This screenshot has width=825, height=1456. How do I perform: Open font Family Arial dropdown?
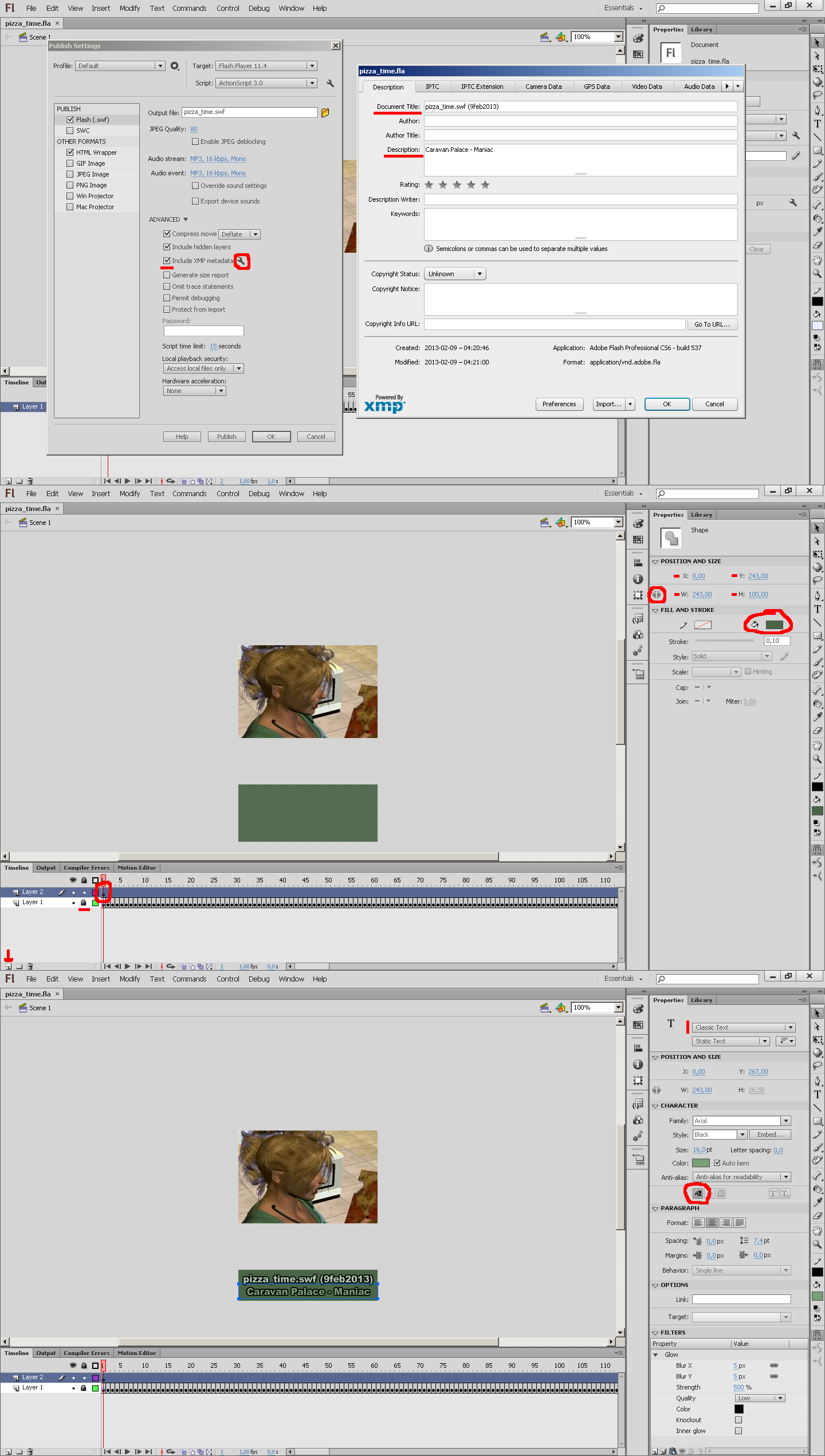pos(741,1121)
